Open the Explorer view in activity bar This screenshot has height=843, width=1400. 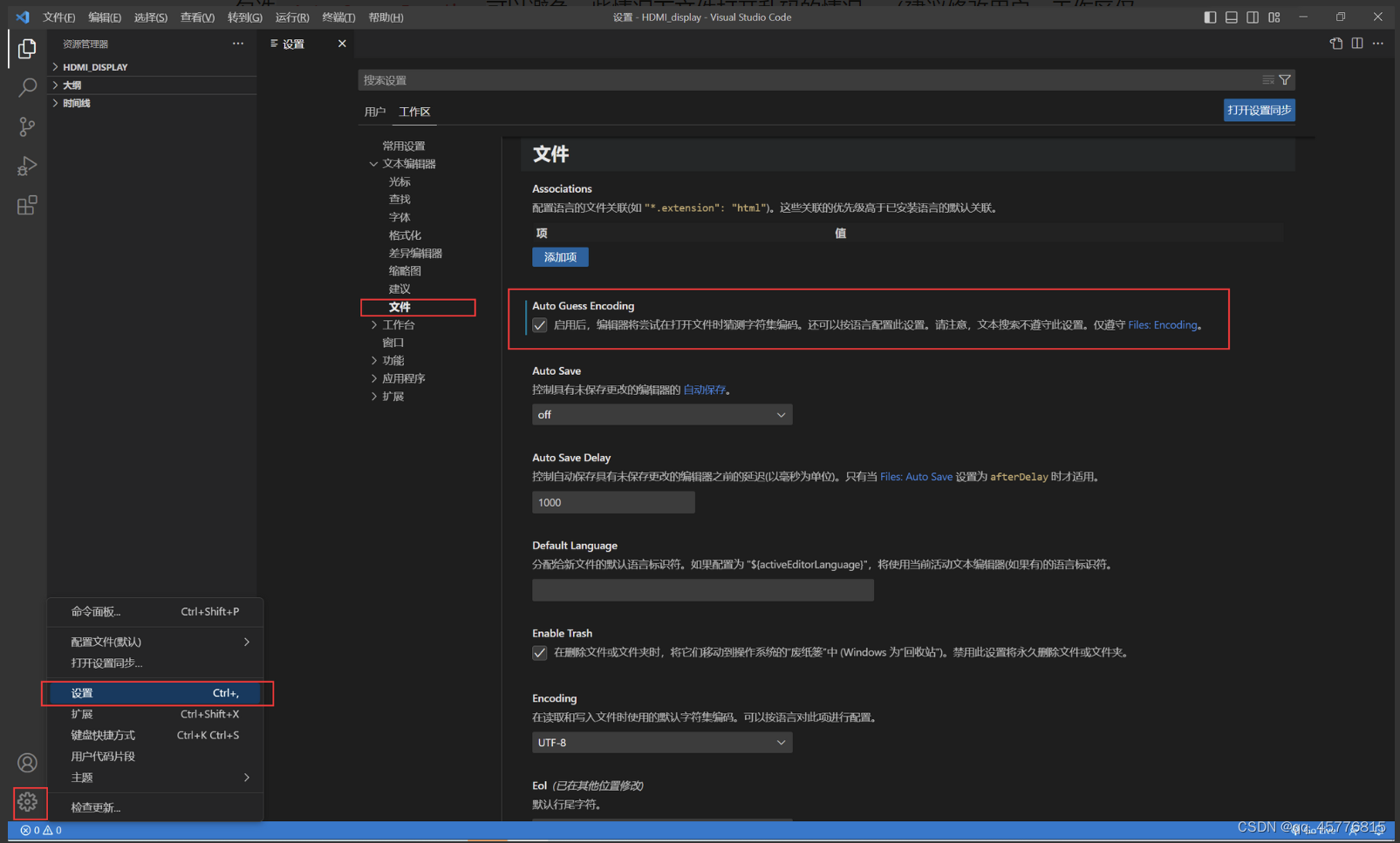click(27, 49)
